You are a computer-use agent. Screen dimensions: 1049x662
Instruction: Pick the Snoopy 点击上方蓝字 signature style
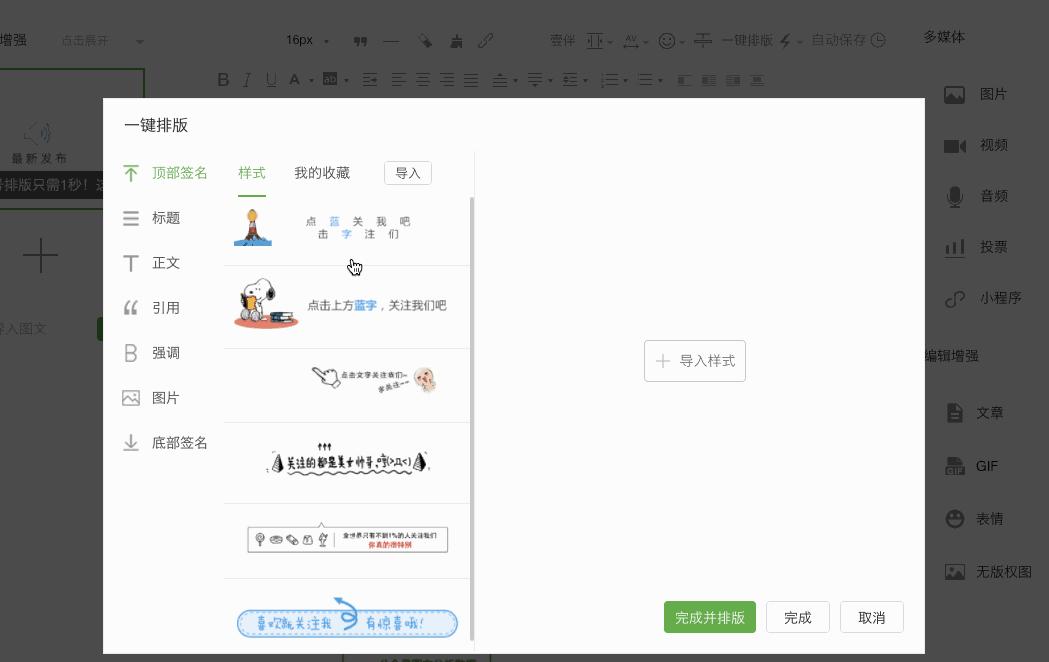pos(347,305)
